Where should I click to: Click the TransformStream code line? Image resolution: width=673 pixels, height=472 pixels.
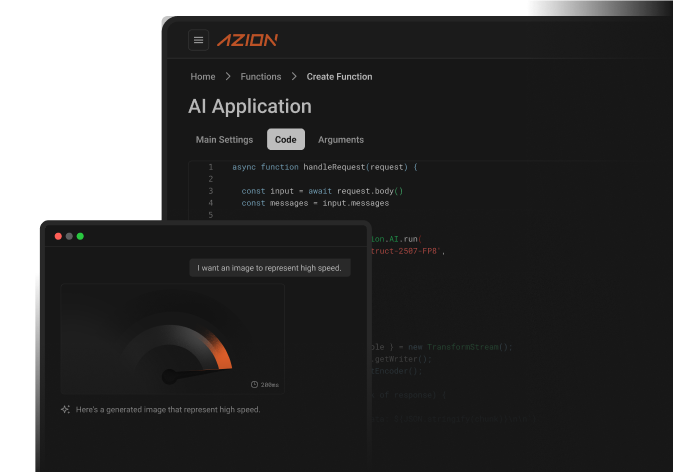pos(442,347)
